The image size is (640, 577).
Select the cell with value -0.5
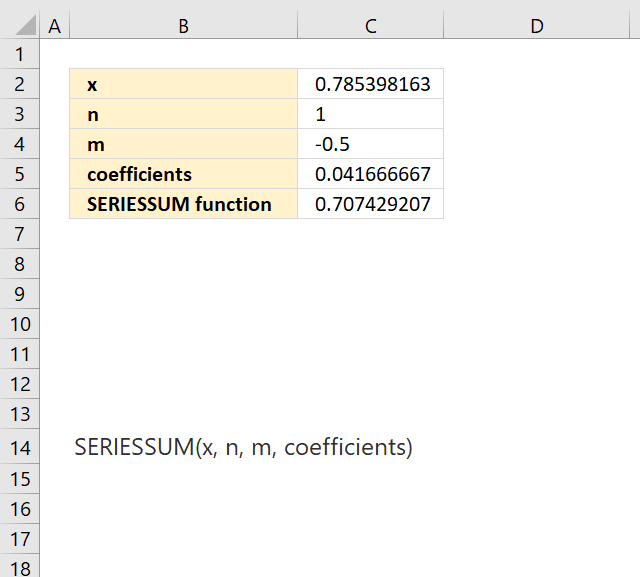(x=371, y=144)
